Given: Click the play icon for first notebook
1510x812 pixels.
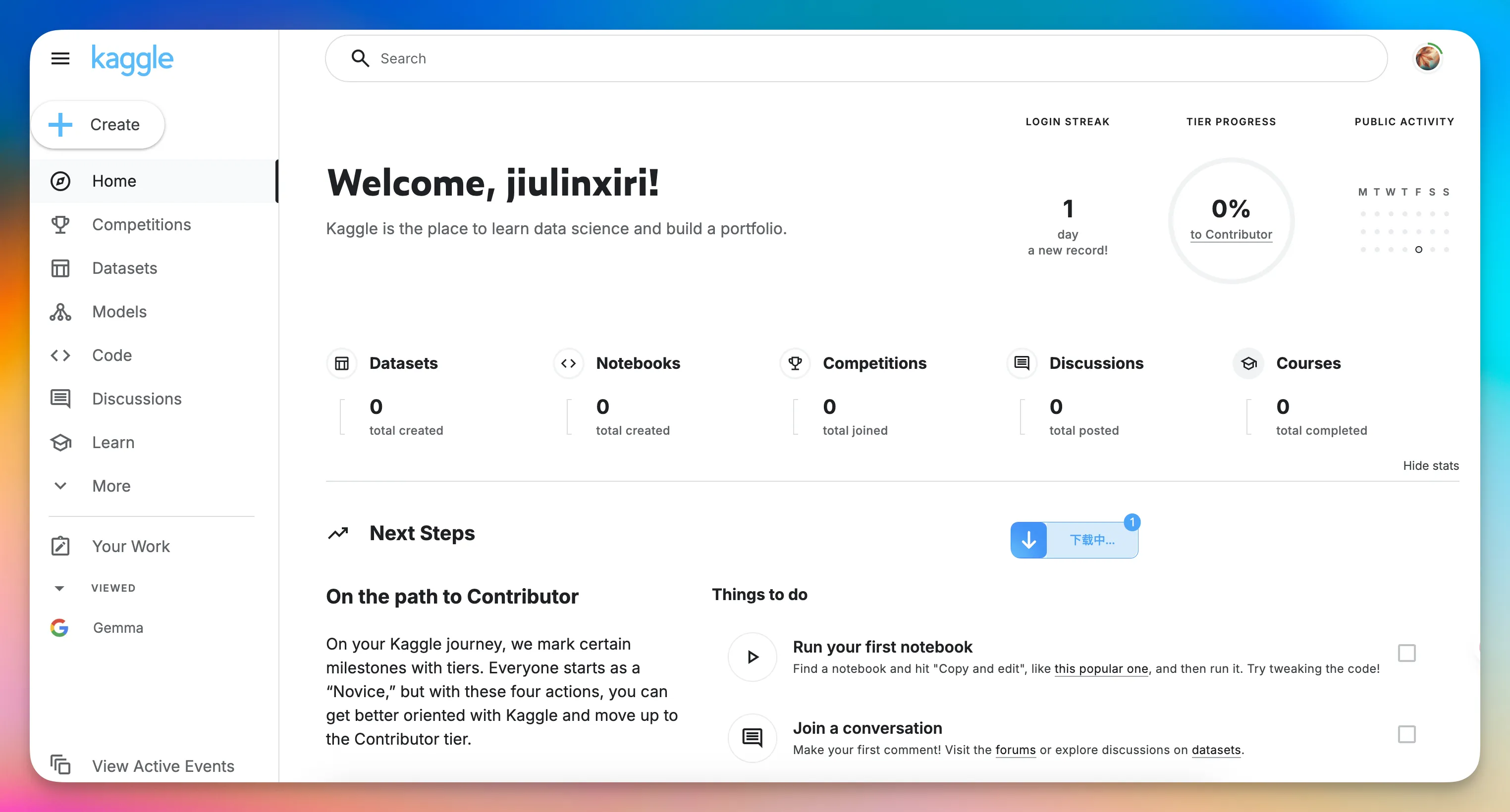Looking at the screenshot, I should click(x=753, y=657).
